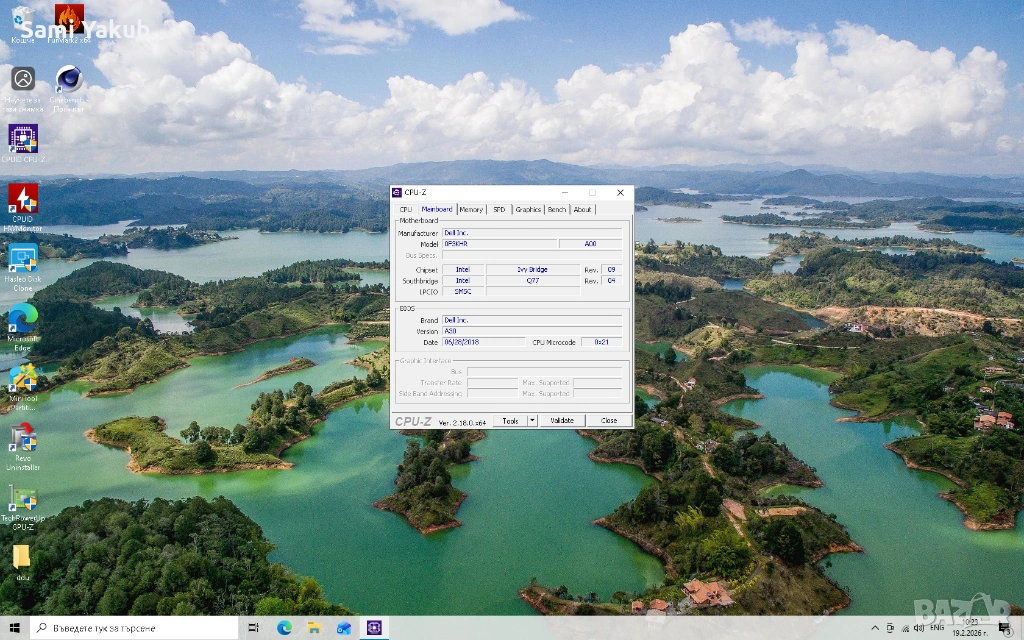The width and height of the screenshot is (1024, 640).
Task: Open the SPD tab
Action: [499, 210]
